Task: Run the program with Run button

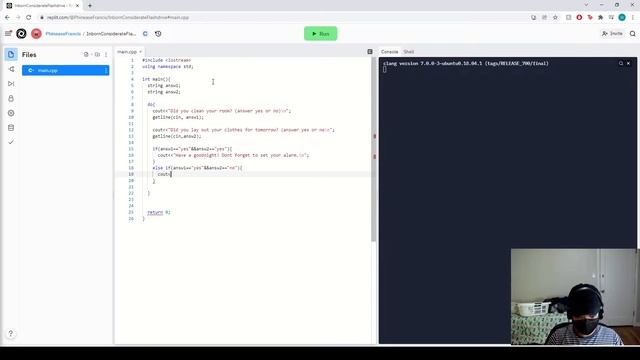Action: [x=320, y=33]
